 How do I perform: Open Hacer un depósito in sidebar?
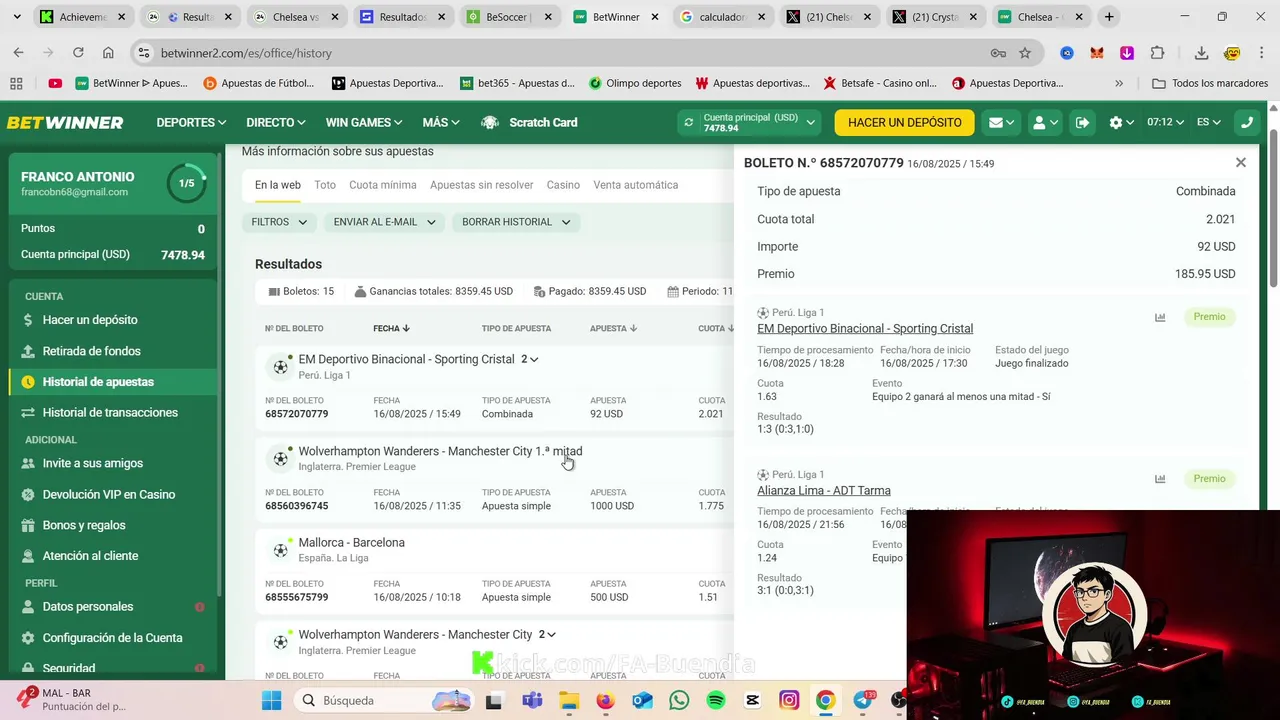[x=112, y=320]
